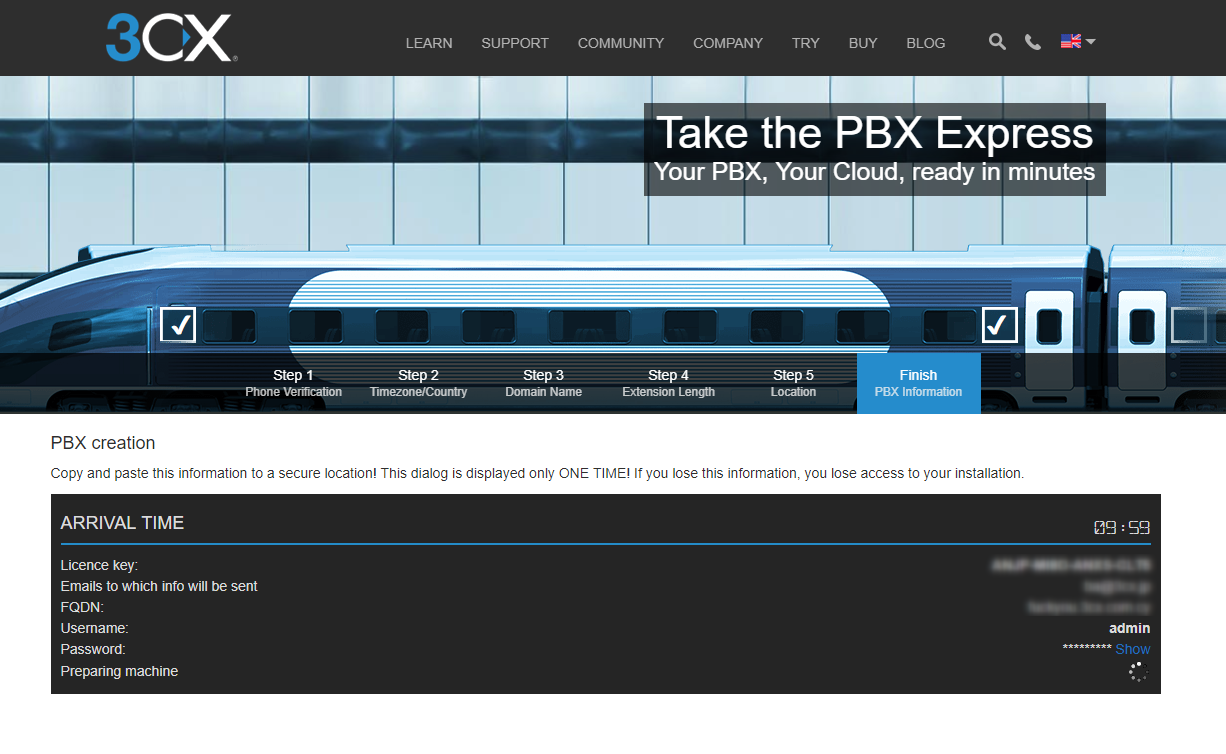Open the search magnifier icon
Screen dimensions: 1226x754
click(997, 42)
